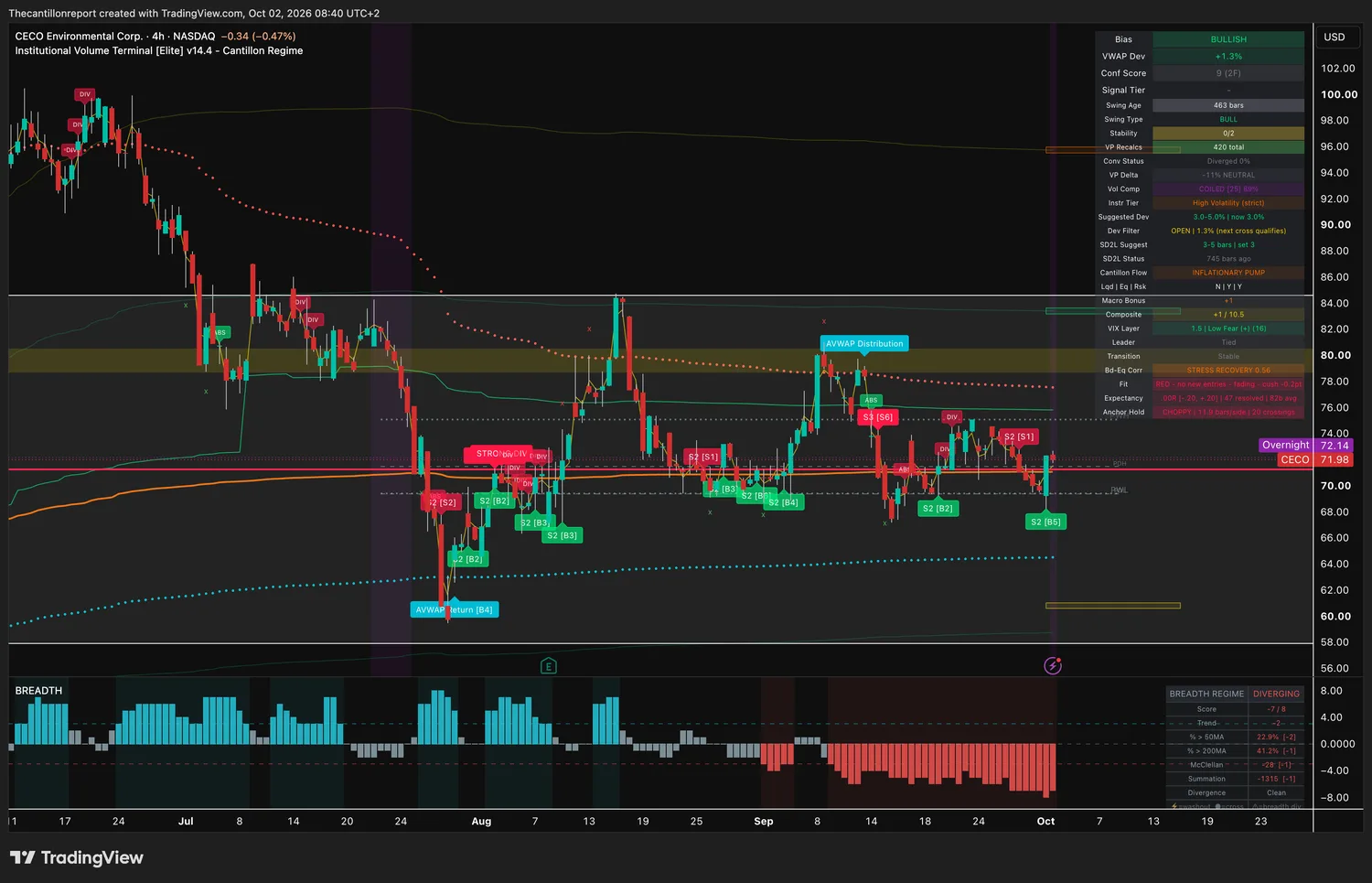Click the VIX Layer Low Fear value
Viewport: 1372px width, 883px height.
point(1228,328)
